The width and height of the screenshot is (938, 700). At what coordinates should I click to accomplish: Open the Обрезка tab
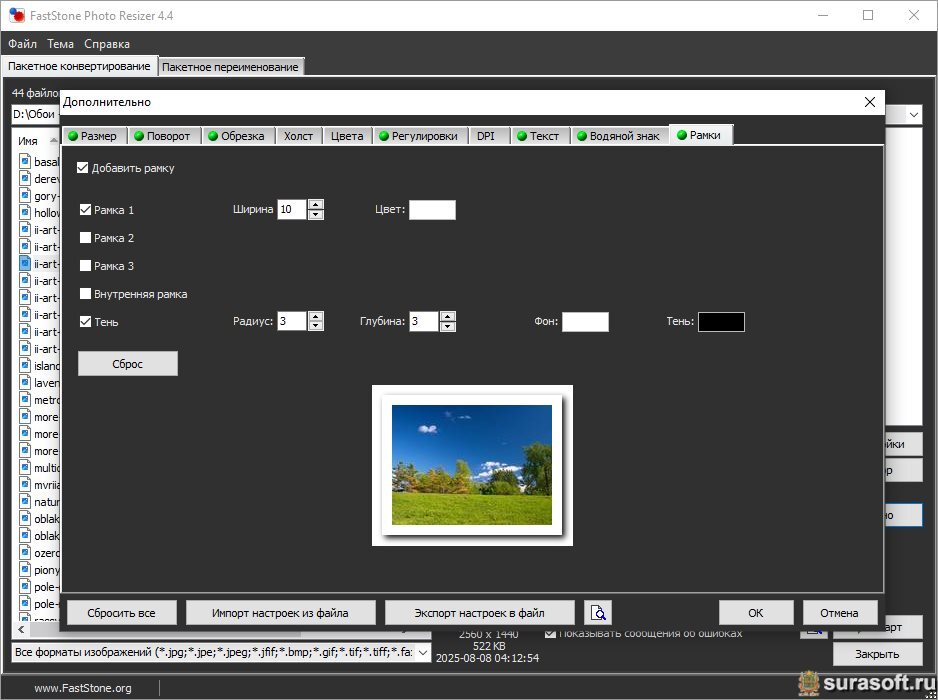237,136
